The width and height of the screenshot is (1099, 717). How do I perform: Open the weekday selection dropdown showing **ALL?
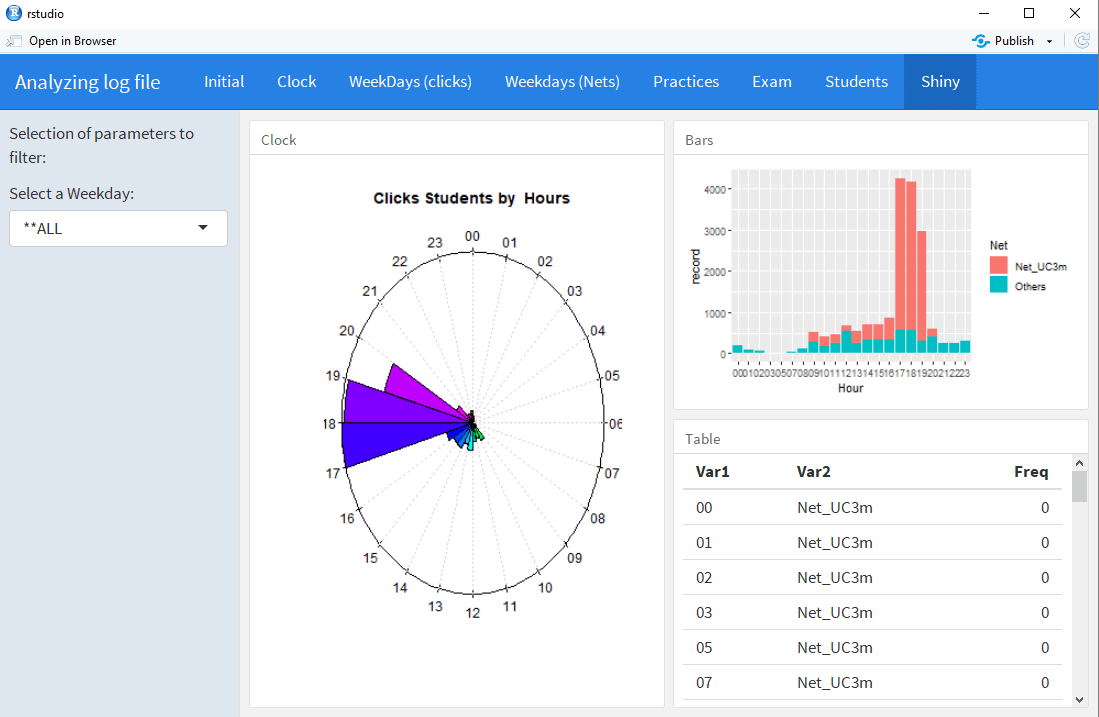pos(117,228)
